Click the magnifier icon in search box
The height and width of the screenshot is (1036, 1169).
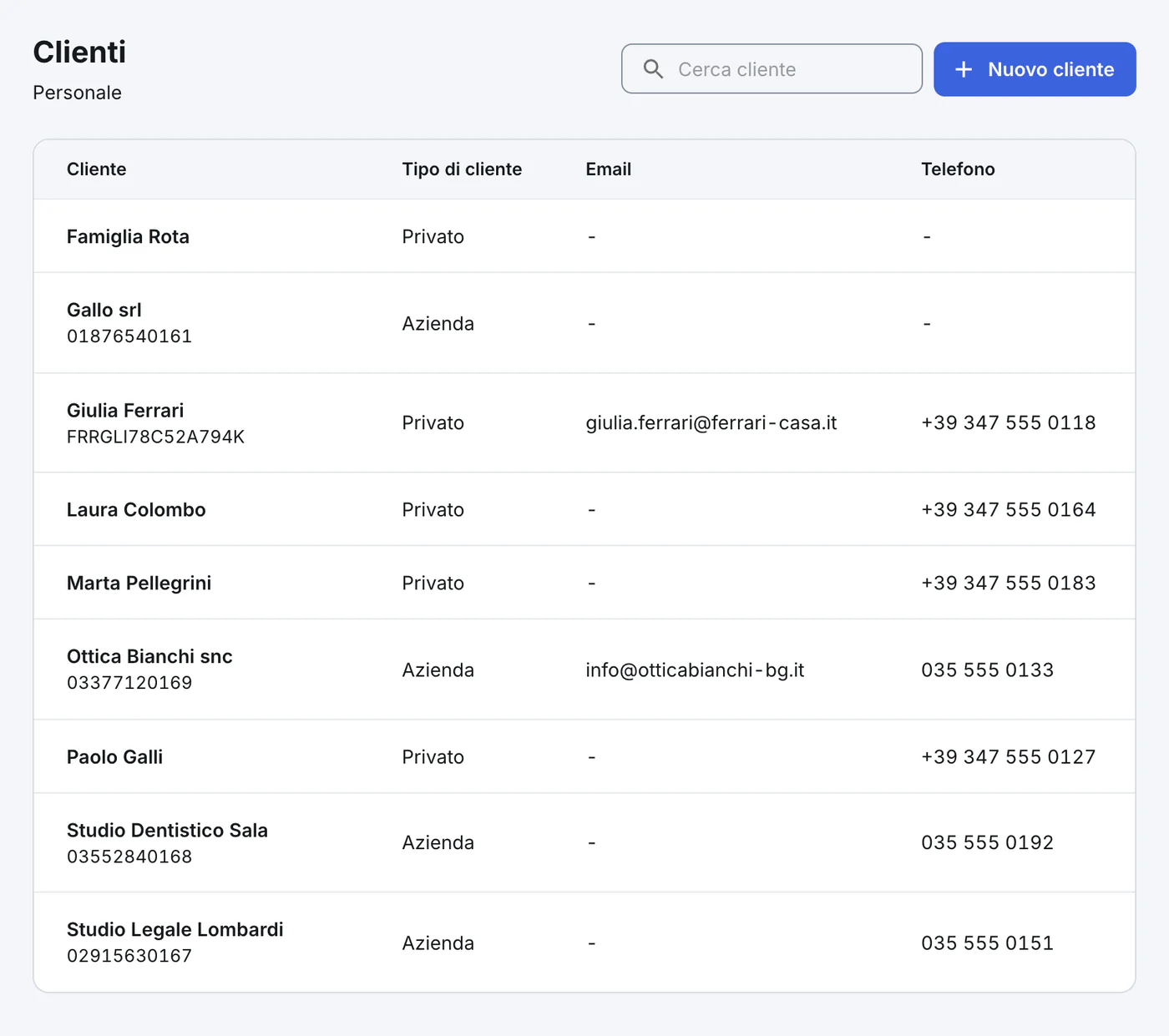(x=654, y=69)
